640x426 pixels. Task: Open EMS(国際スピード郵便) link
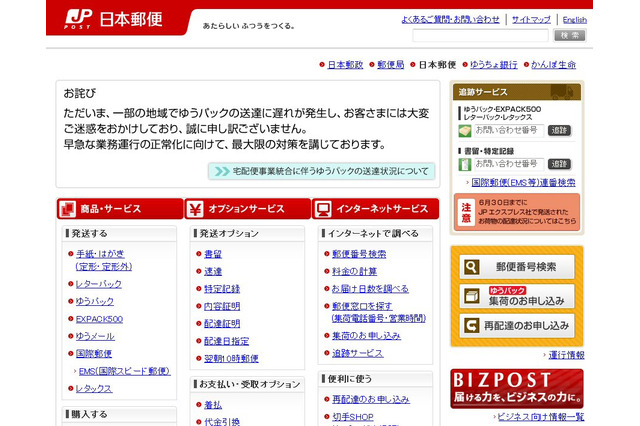124,371
